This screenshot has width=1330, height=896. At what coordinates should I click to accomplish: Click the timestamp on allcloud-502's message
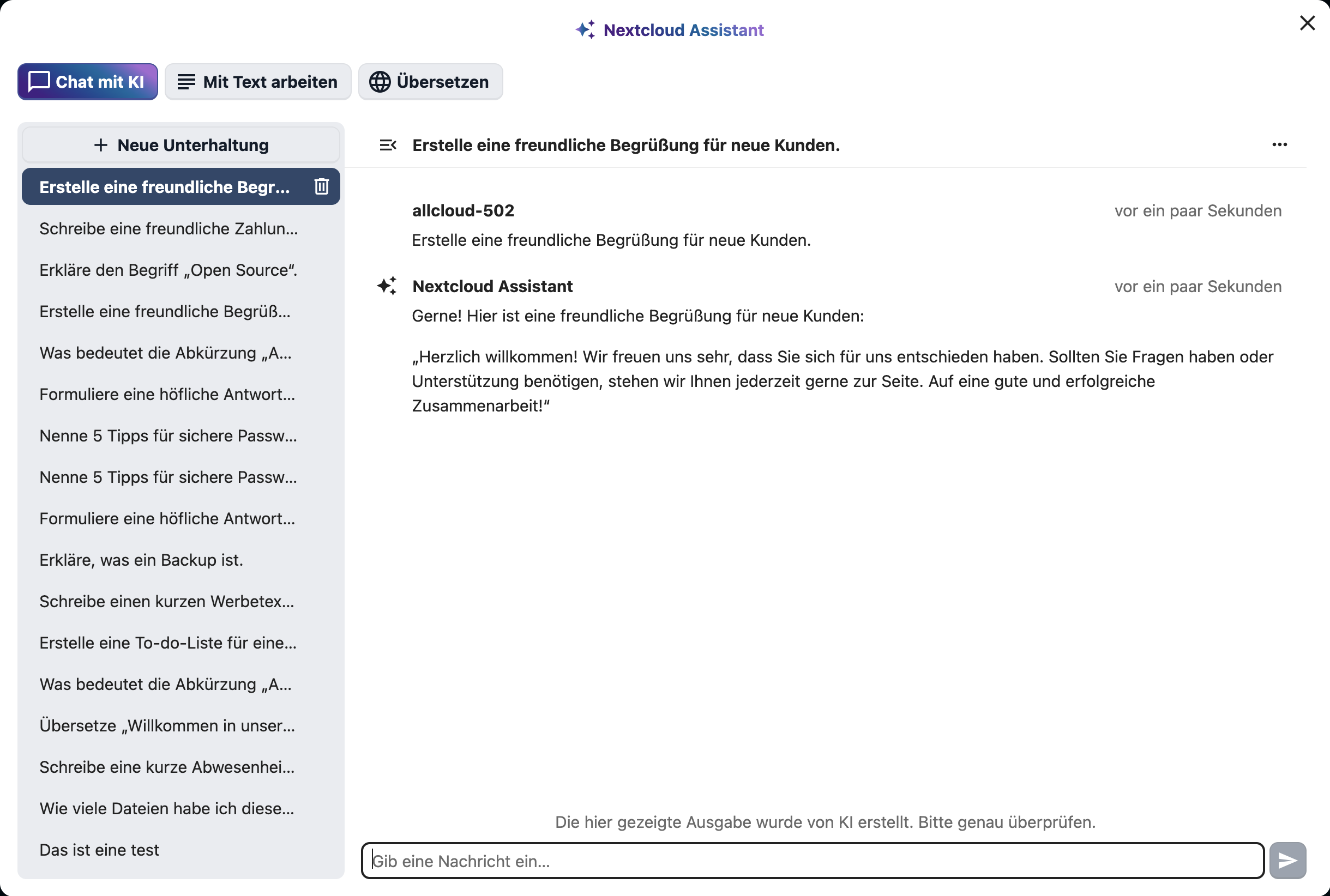(1198, 210)
